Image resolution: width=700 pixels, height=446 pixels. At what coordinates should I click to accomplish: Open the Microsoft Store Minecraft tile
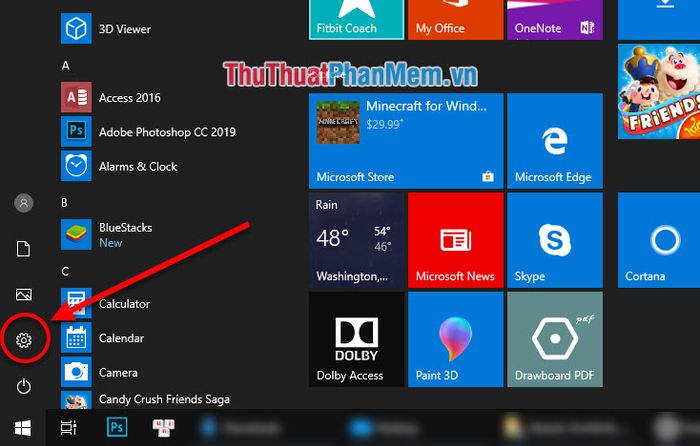(x=406, y=141)
